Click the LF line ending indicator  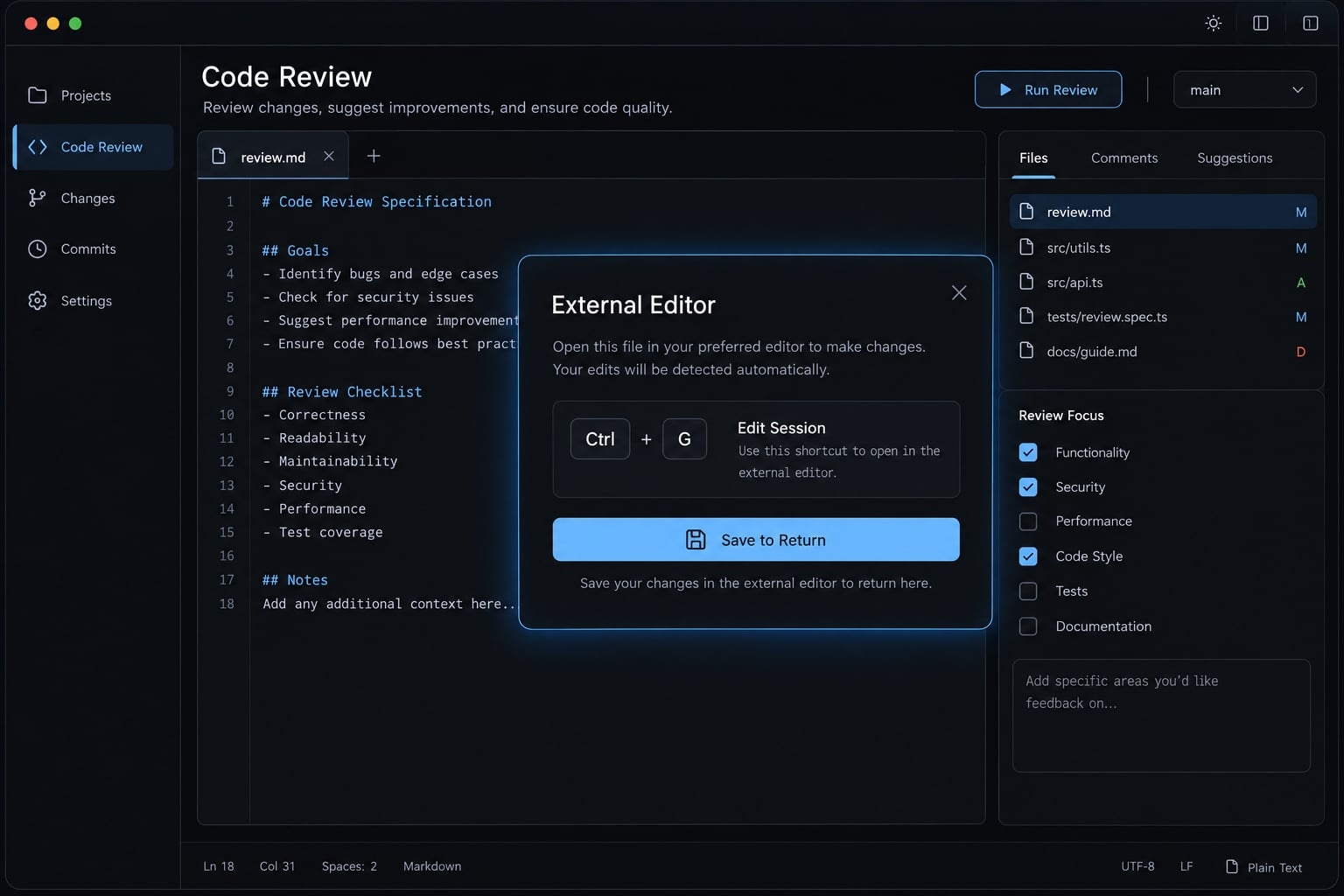[1186, 866]
